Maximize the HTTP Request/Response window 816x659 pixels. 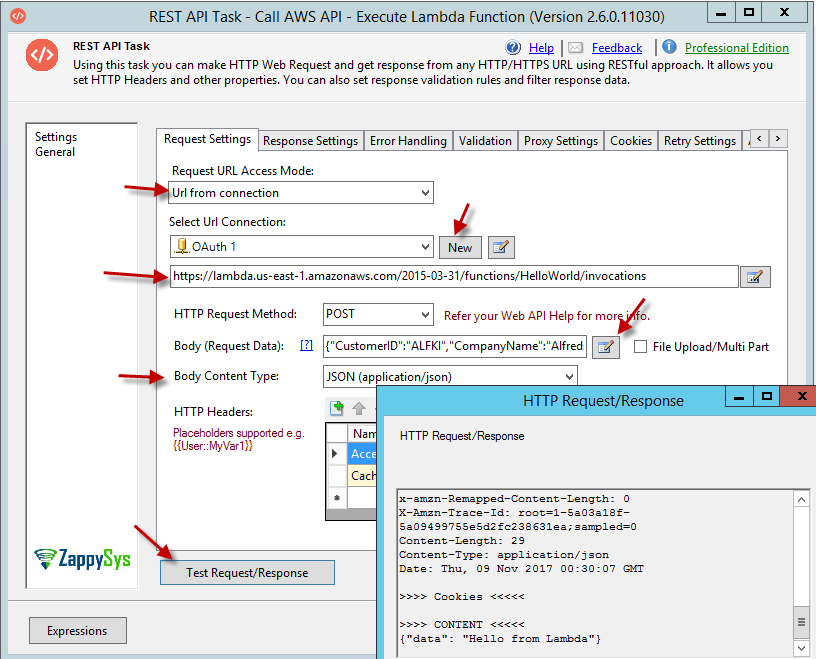pyautogui.click(x=767, y=397)
